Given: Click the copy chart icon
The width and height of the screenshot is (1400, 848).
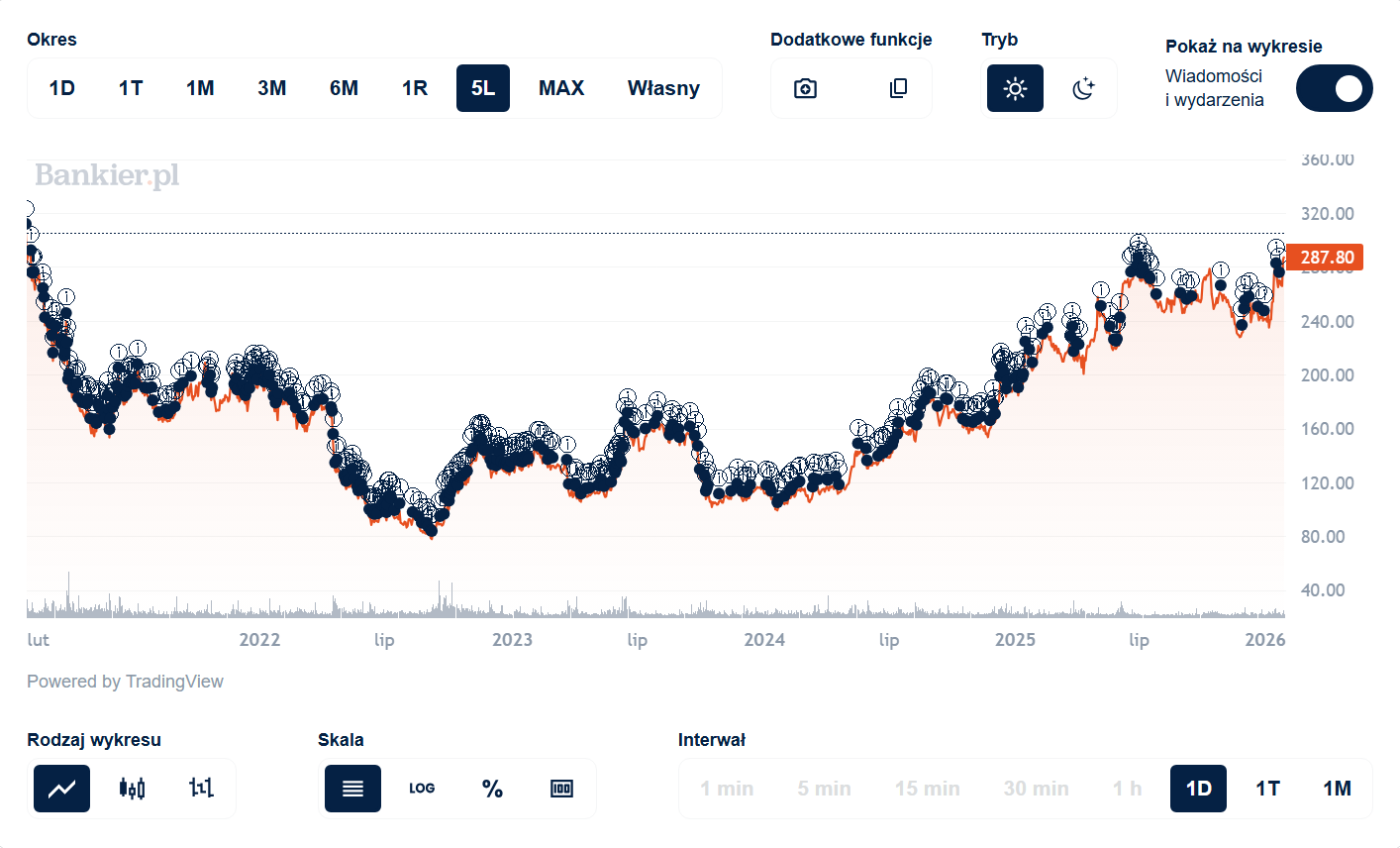Looking at the screenshot, I should [x=898, y=88].
